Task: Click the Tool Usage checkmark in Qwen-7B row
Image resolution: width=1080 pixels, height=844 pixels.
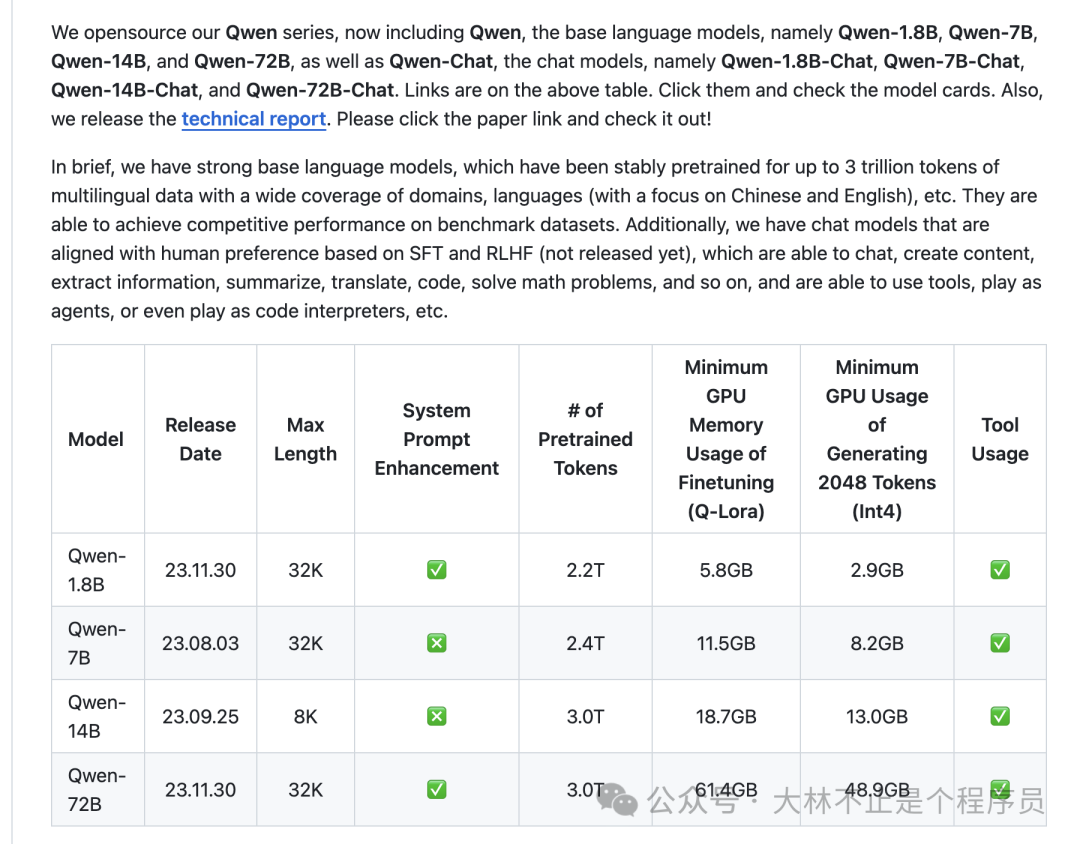Action: (x=1000, y=643)
